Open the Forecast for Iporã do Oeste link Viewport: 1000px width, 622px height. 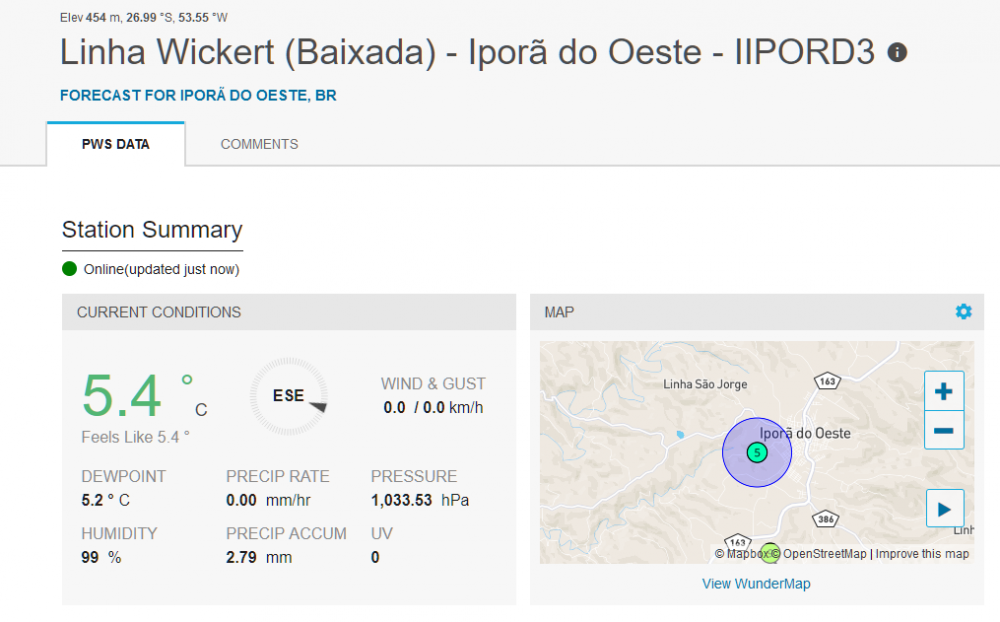tap(198, 96)
